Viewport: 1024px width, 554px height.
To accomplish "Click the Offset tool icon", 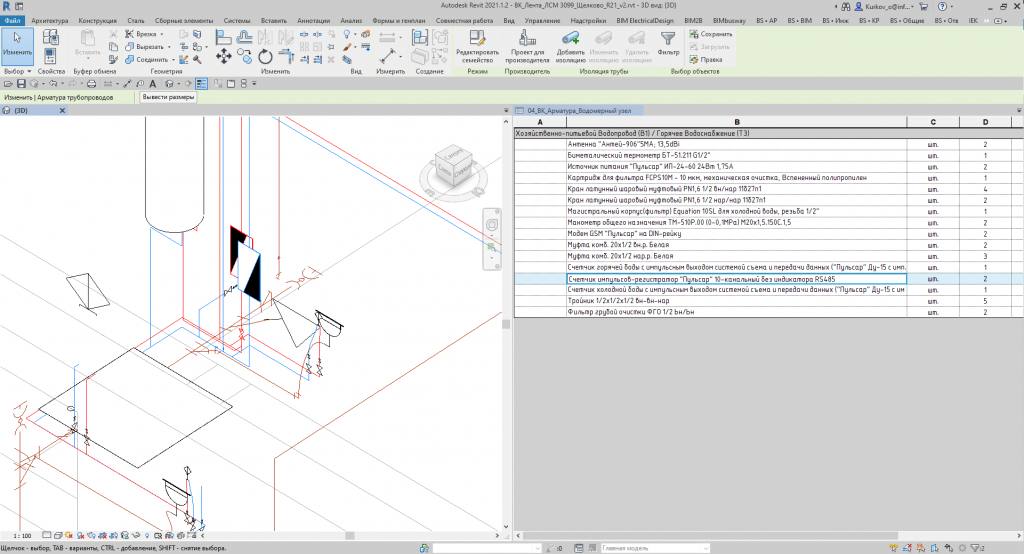I will [x=244, y=38].
